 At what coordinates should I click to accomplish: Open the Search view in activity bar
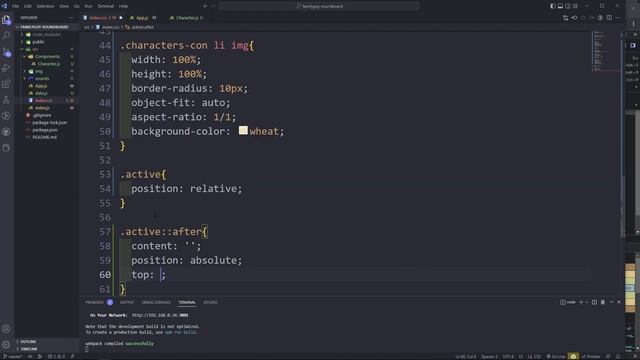pyautogui.click(x=6, y=36)
